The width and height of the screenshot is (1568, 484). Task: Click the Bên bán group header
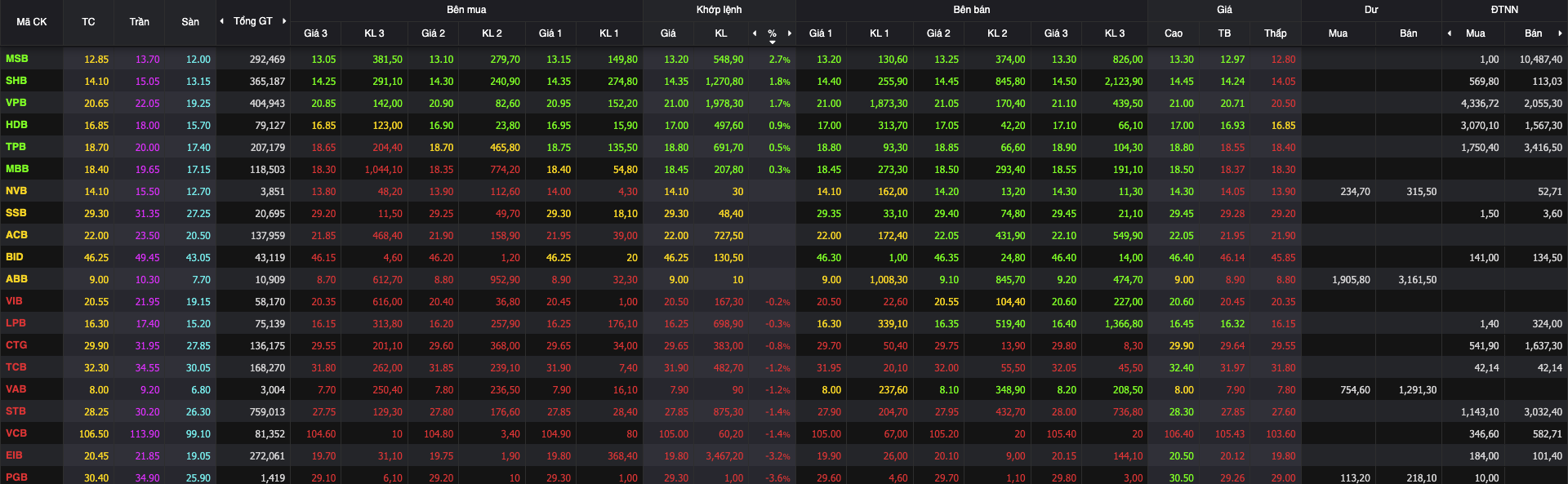tap(972, 10)
